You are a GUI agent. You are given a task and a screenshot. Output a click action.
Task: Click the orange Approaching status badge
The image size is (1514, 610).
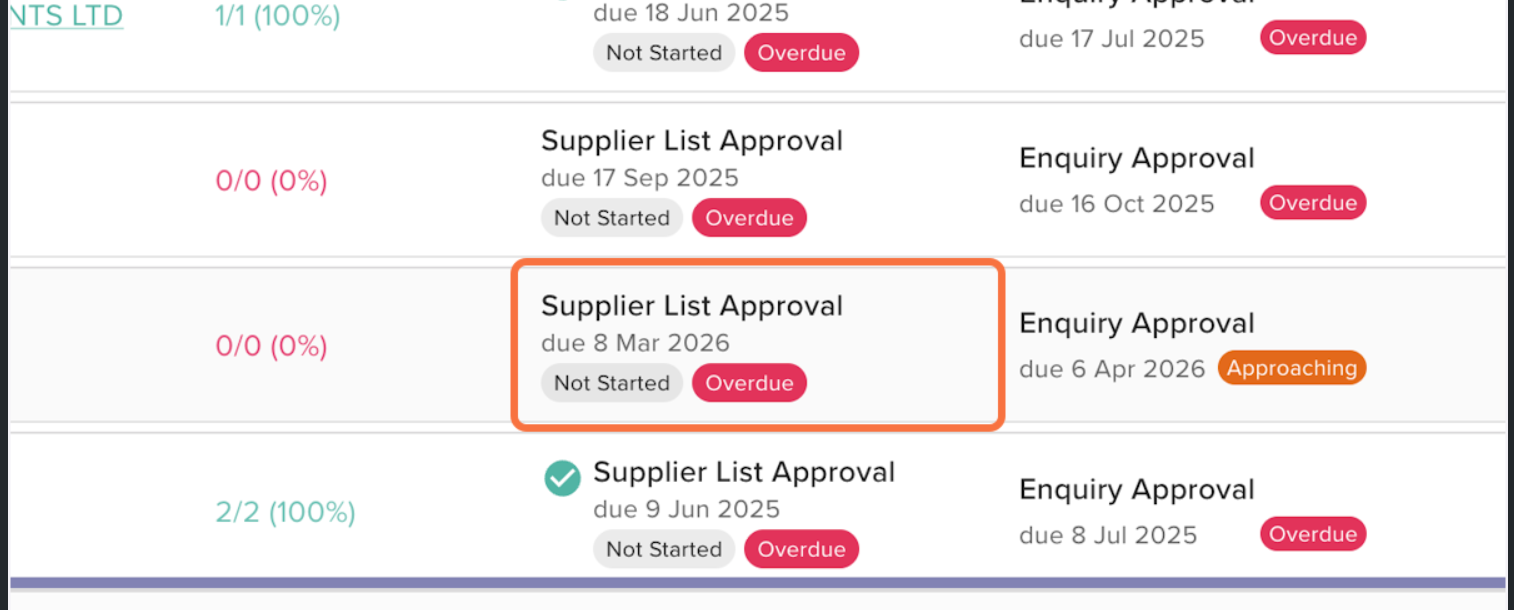pyautogui.click(x=1291, y=368)
